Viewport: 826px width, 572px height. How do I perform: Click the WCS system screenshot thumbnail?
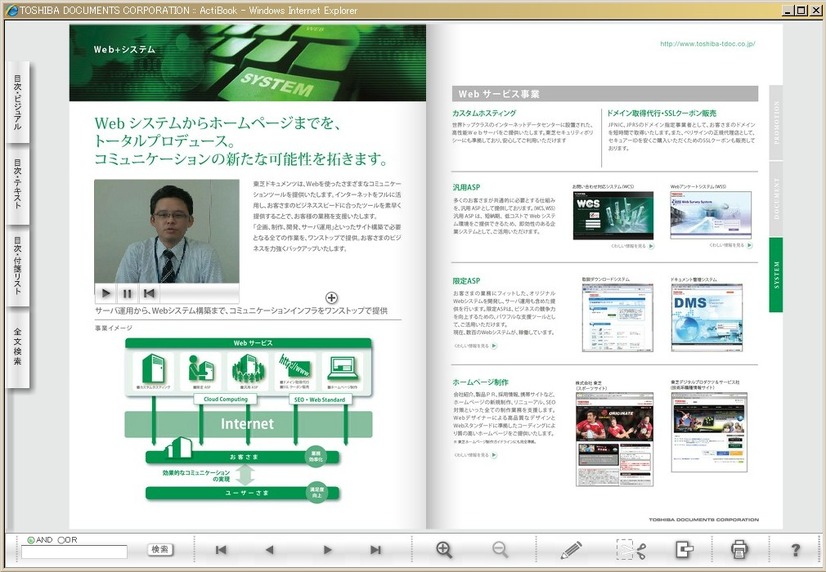coord(613,215)
